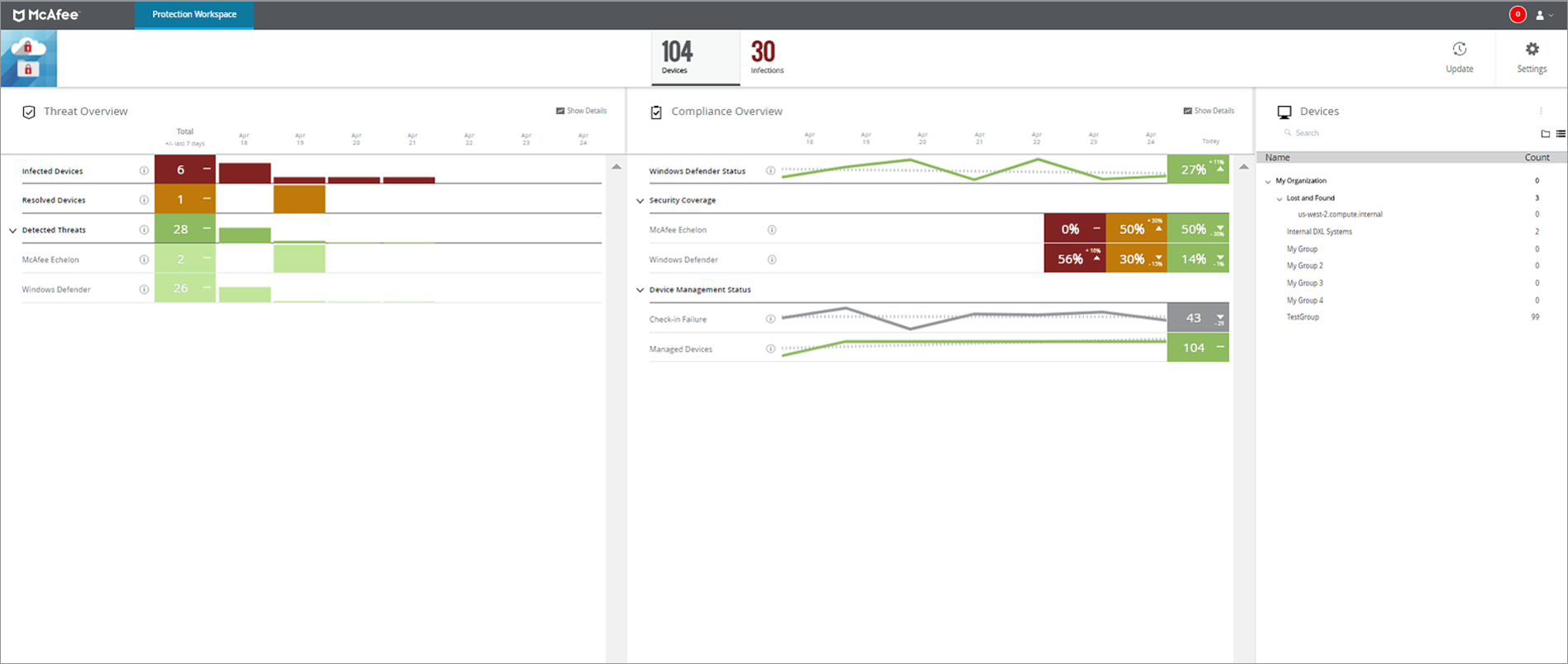Image resolution: width=1568 pixels, height=664 pixels.
Task: Open Settings gear icon
Action: tap(1532, 50)
